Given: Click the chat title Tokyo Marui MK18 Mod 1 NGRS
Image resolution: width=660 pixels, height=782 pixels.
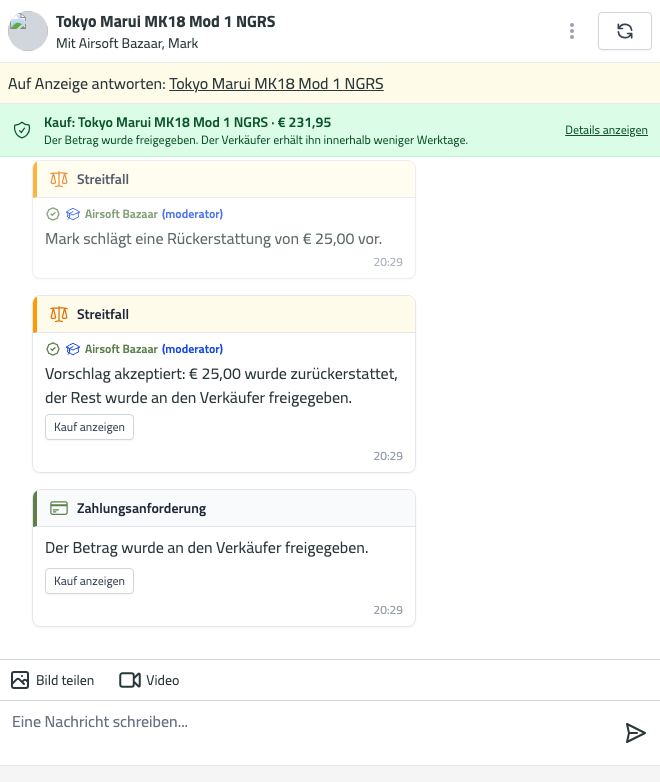Looking at the screenshot, I should pos(166,22).
